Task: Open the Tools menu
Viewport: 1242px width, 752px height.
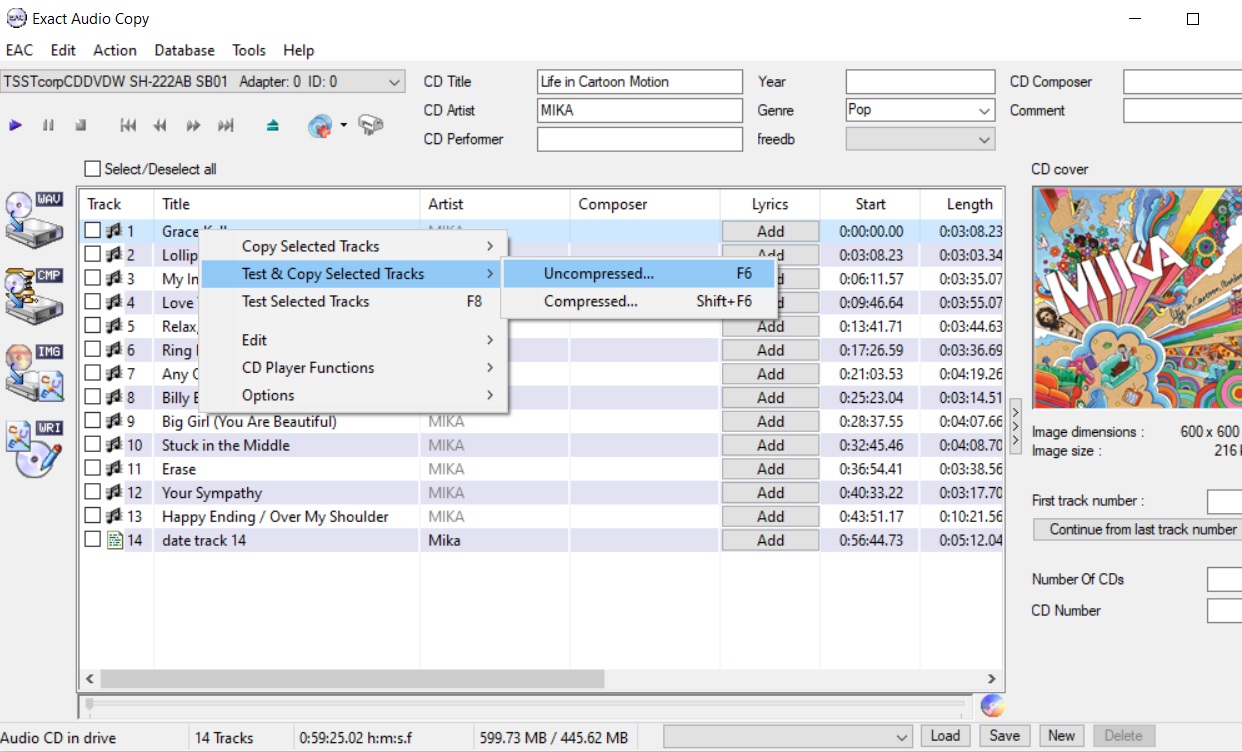Action: point(249,50)
